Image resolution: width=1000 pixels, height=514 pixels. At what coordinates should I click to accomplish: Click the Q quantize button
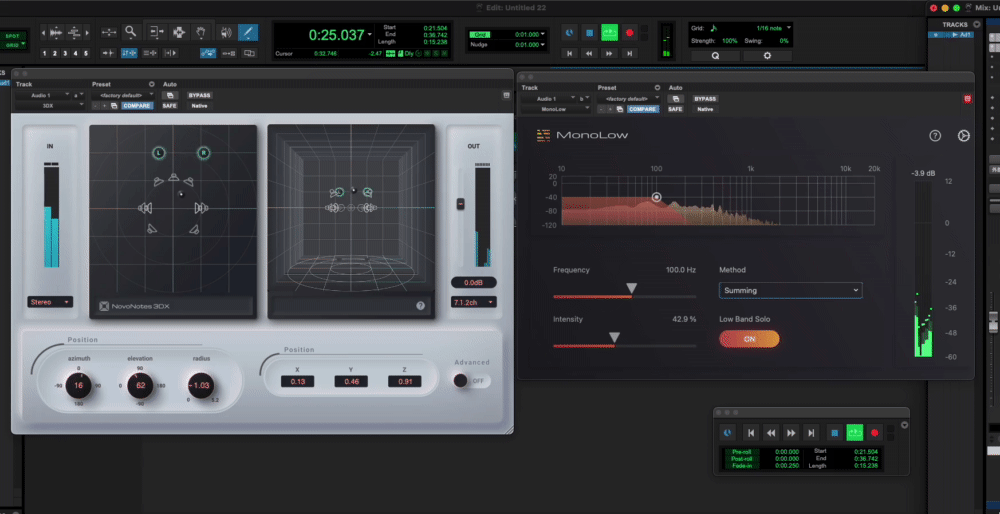tap(715, 55)
